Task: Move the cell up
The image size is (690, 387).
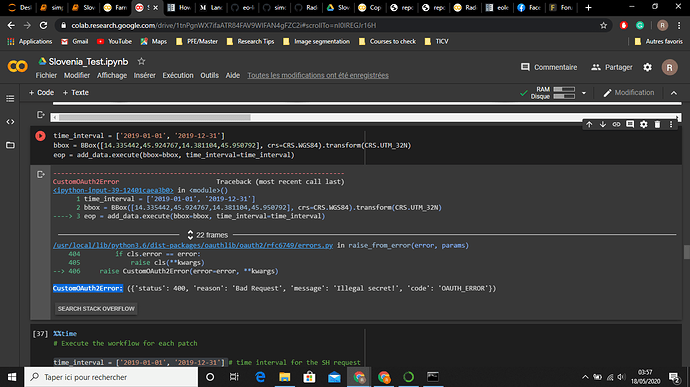Action: click(x=589, y=125)
